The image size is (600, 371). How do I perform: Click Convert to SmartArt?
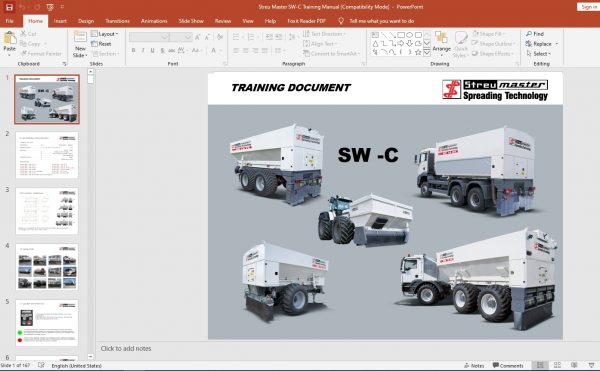tap(332, 54)
